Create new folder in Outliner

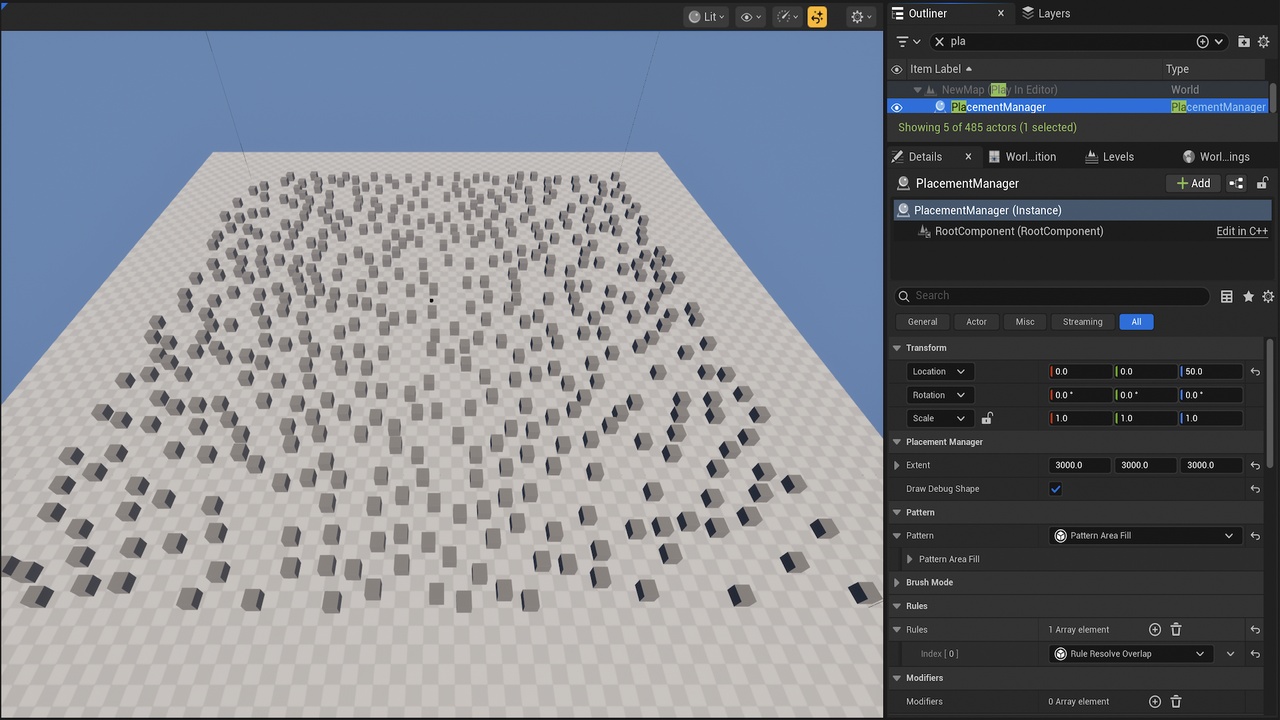tap(1244, 41)
